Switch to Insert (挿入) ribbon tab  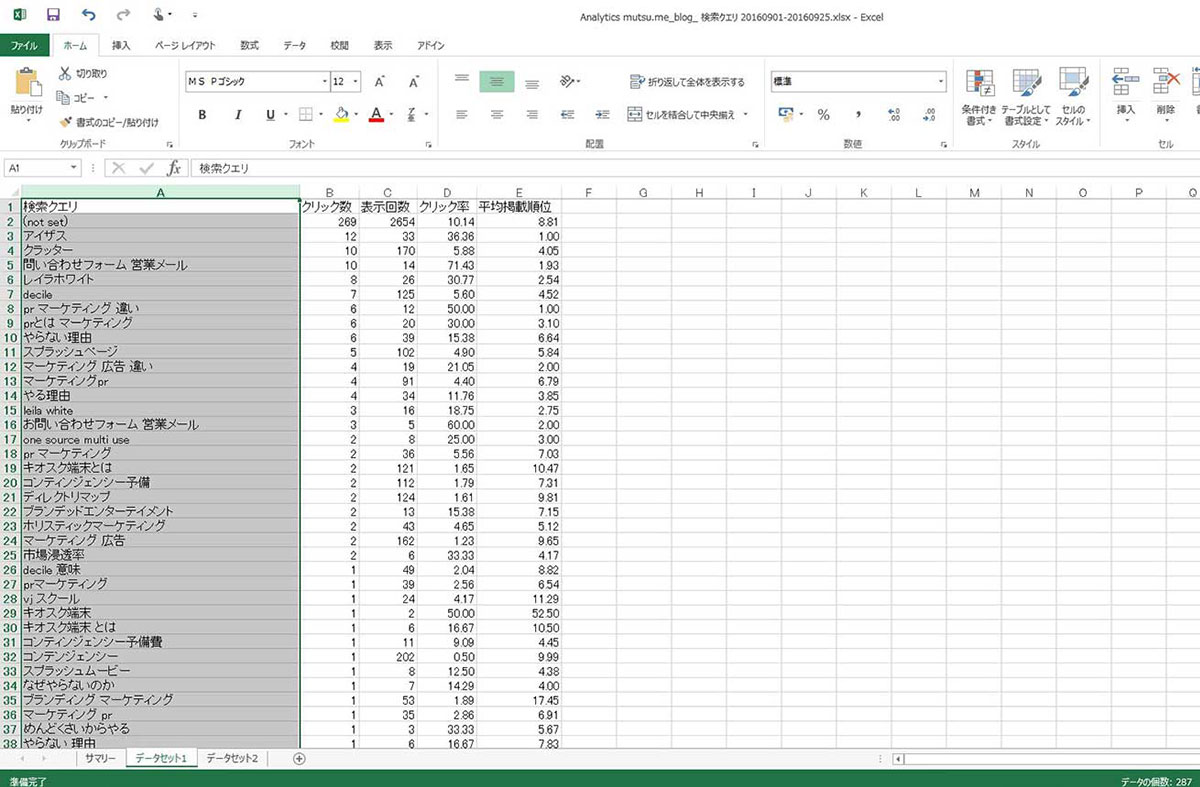[121, 45]
